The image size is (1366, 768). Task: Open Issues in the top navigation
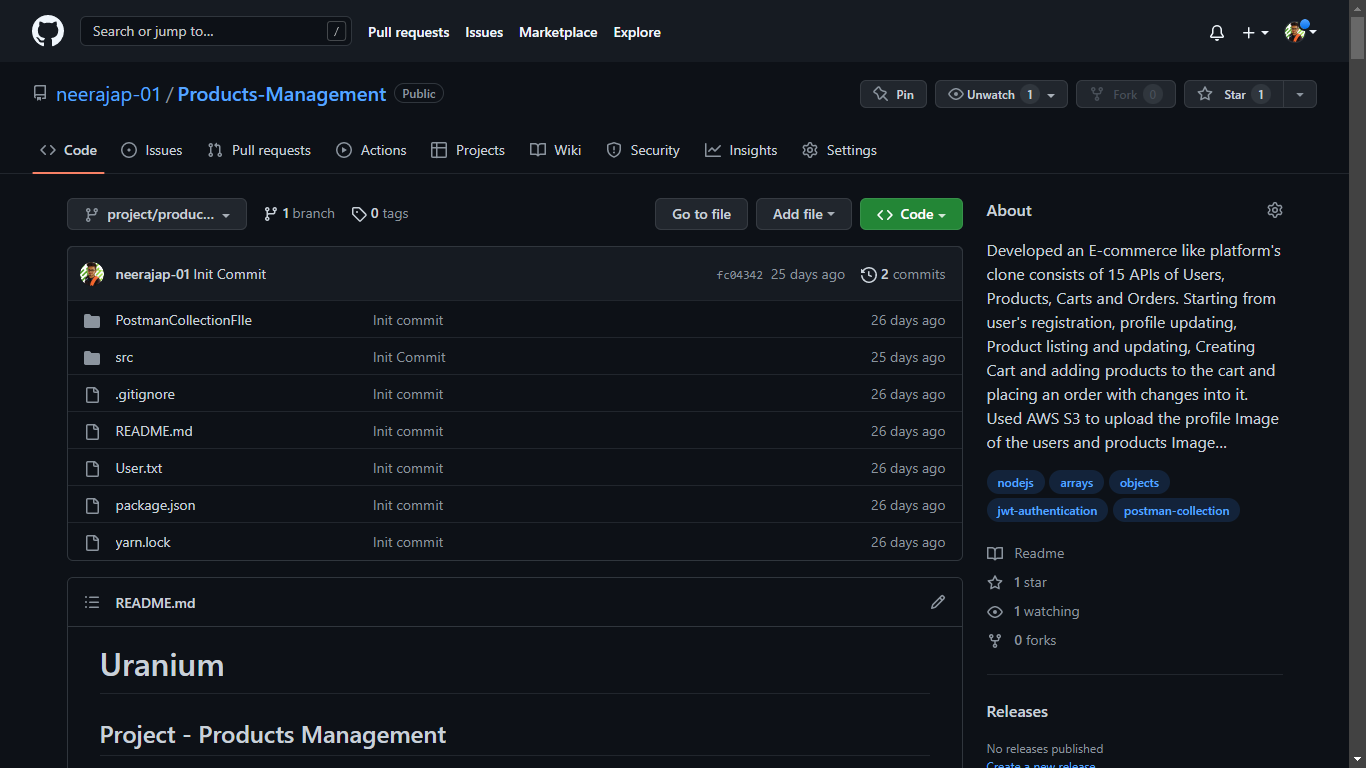point(484,32)
